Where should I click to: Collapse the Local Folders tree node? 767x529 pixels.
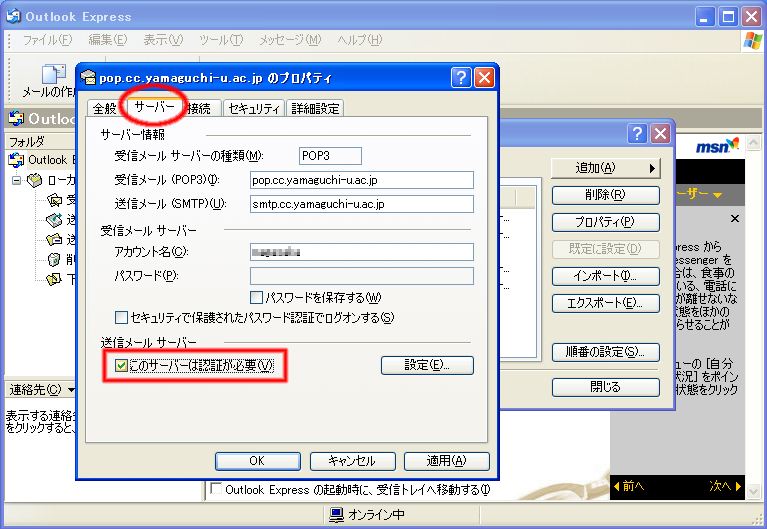pos(17,181)
